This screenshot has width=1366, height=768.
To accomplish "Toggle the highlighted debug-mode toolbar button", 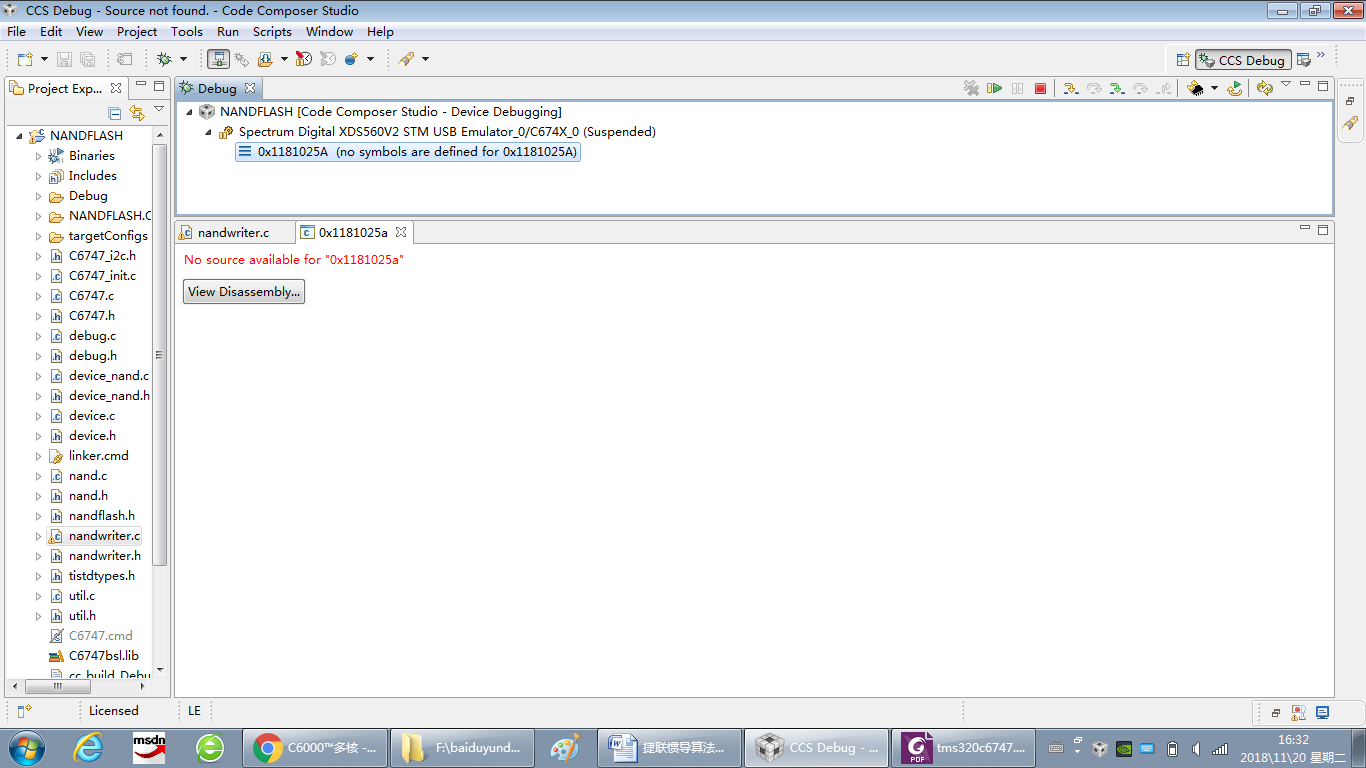I will (218, 59).
